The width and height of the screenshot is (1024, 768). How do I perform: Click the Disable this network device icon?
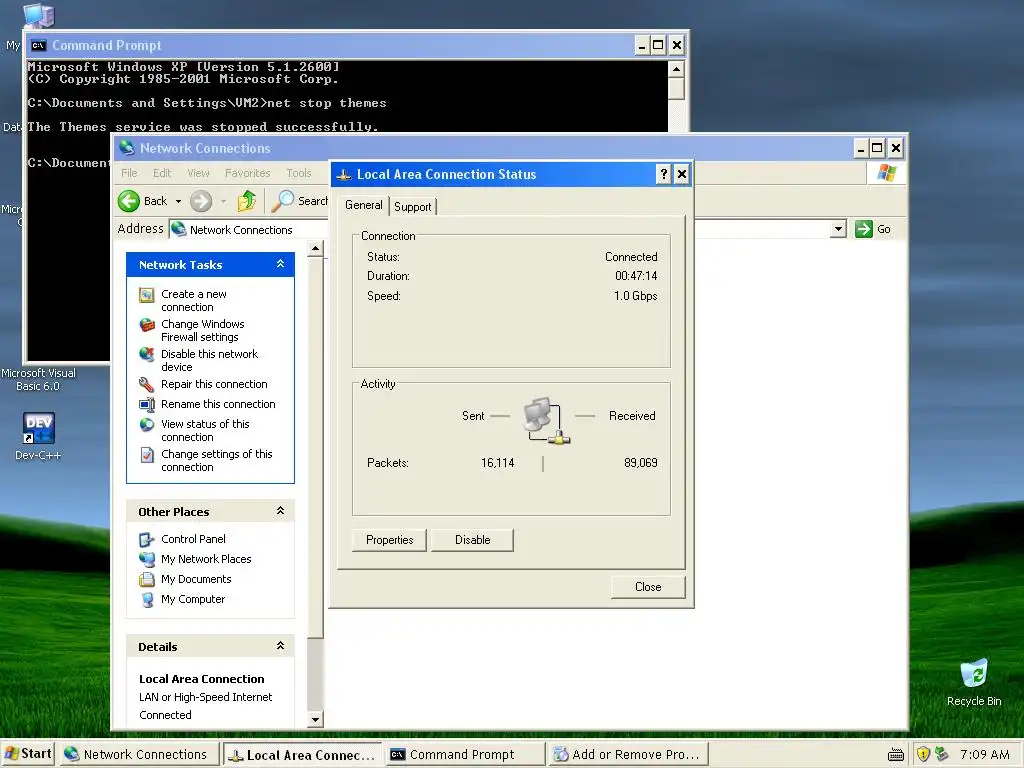point(147,355)
